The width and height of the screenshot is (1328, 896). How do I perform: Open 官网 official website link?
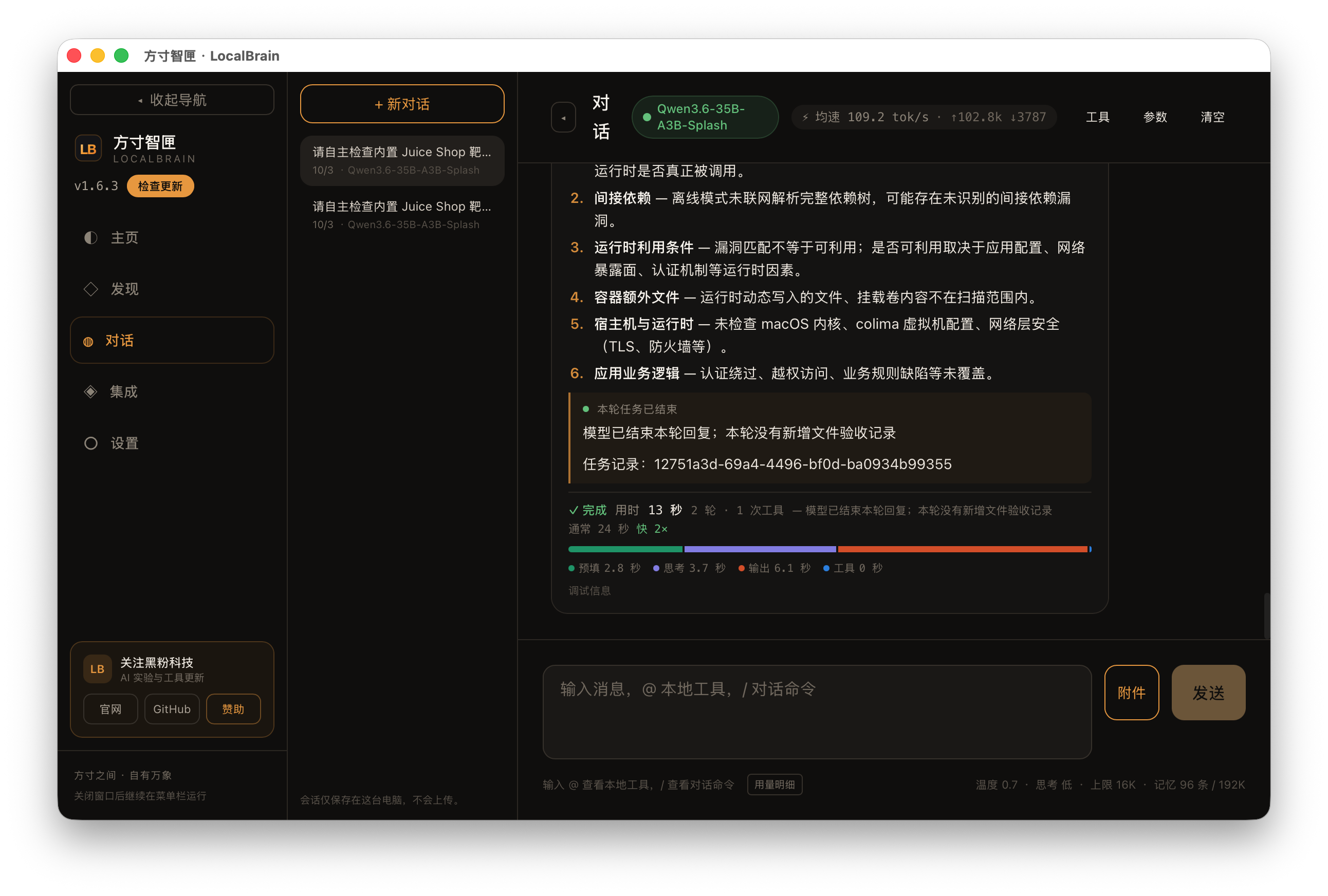(111, 710)
